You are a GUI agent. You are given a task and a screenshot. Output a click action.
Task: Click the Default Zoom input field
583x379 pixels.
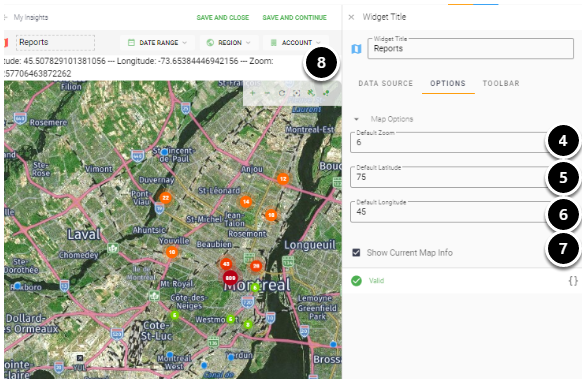(x=450, y=142)
